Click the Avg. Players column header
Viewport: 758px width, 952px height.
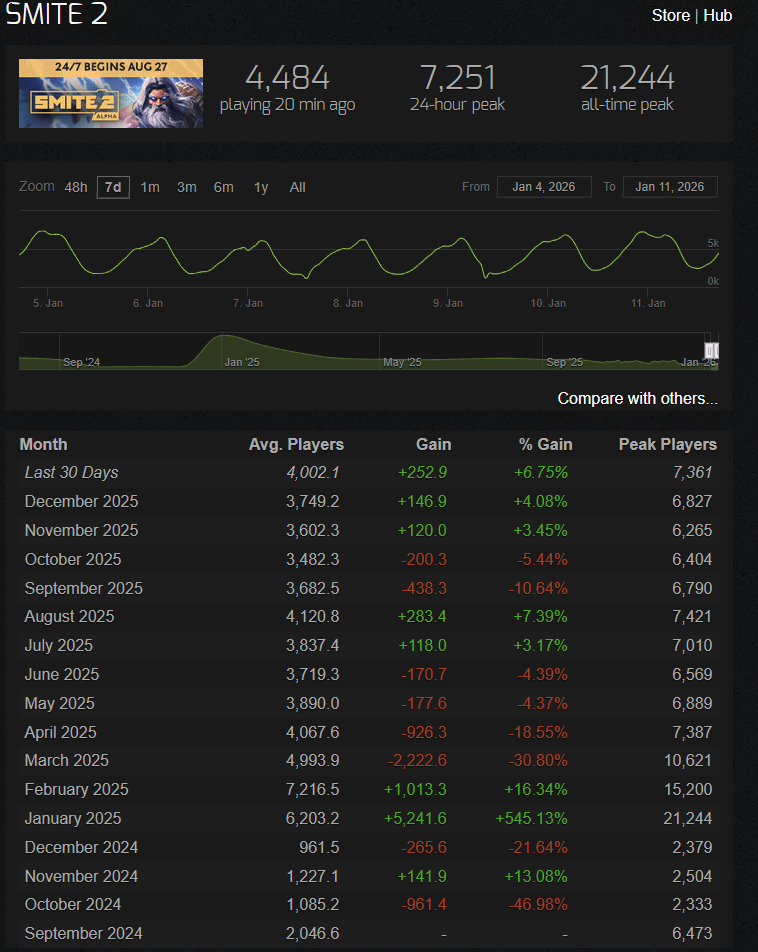tap(296, 444)
